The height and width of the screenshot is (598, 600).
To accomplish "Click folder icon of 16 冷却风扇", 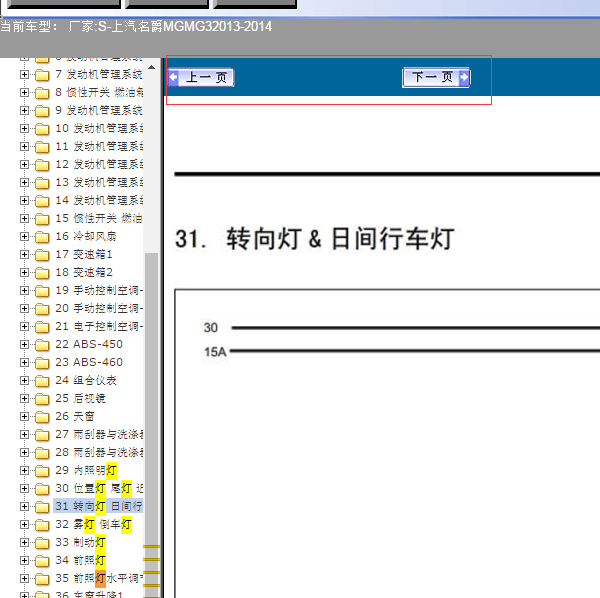I will 42,237.
